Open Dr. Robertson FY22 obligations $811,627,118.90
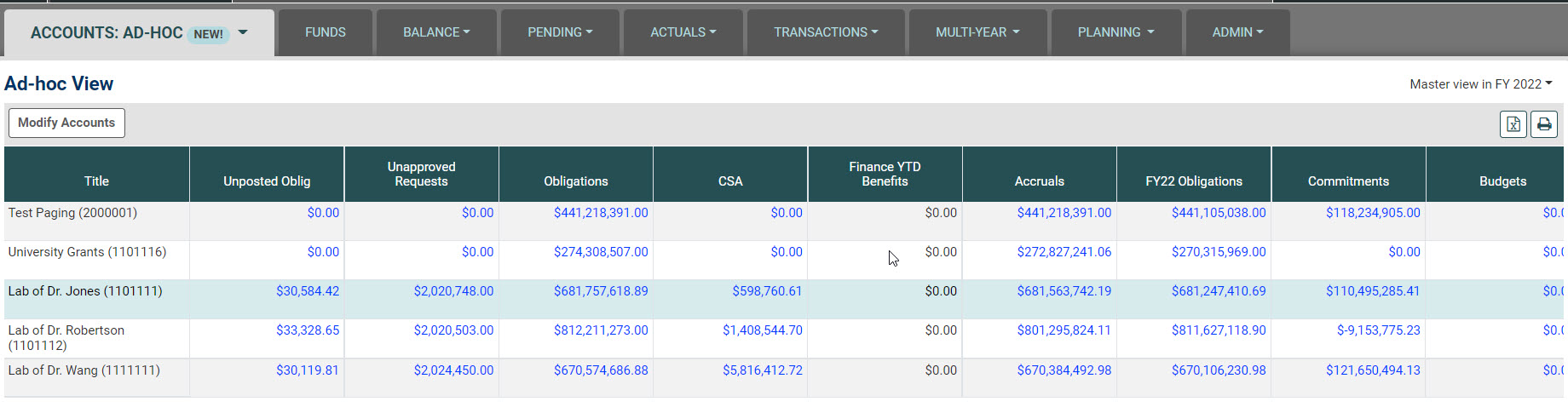This screenshot has width=1568, height=413. [1219, 330]
